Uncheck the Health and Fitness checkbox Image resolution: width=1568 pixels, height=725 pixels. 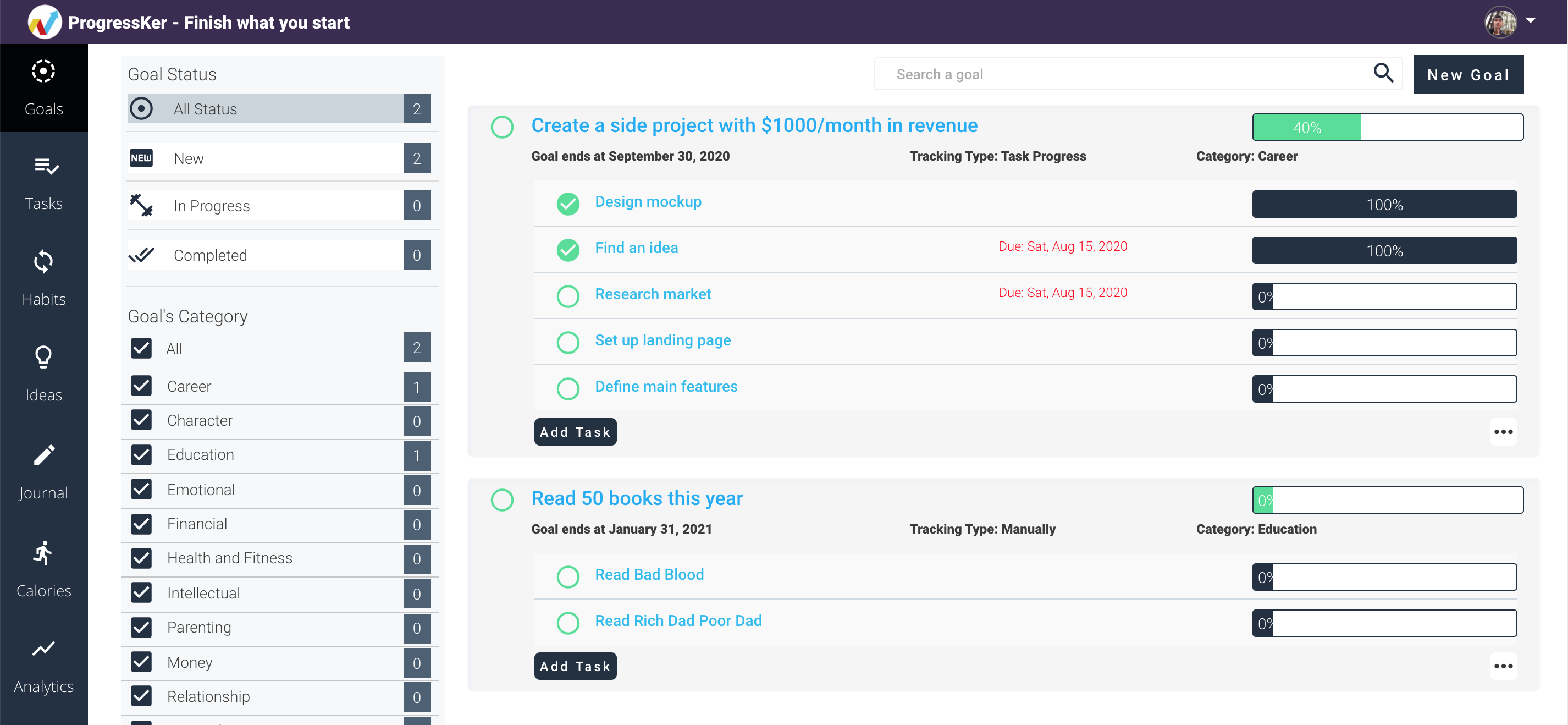(141, 557)
